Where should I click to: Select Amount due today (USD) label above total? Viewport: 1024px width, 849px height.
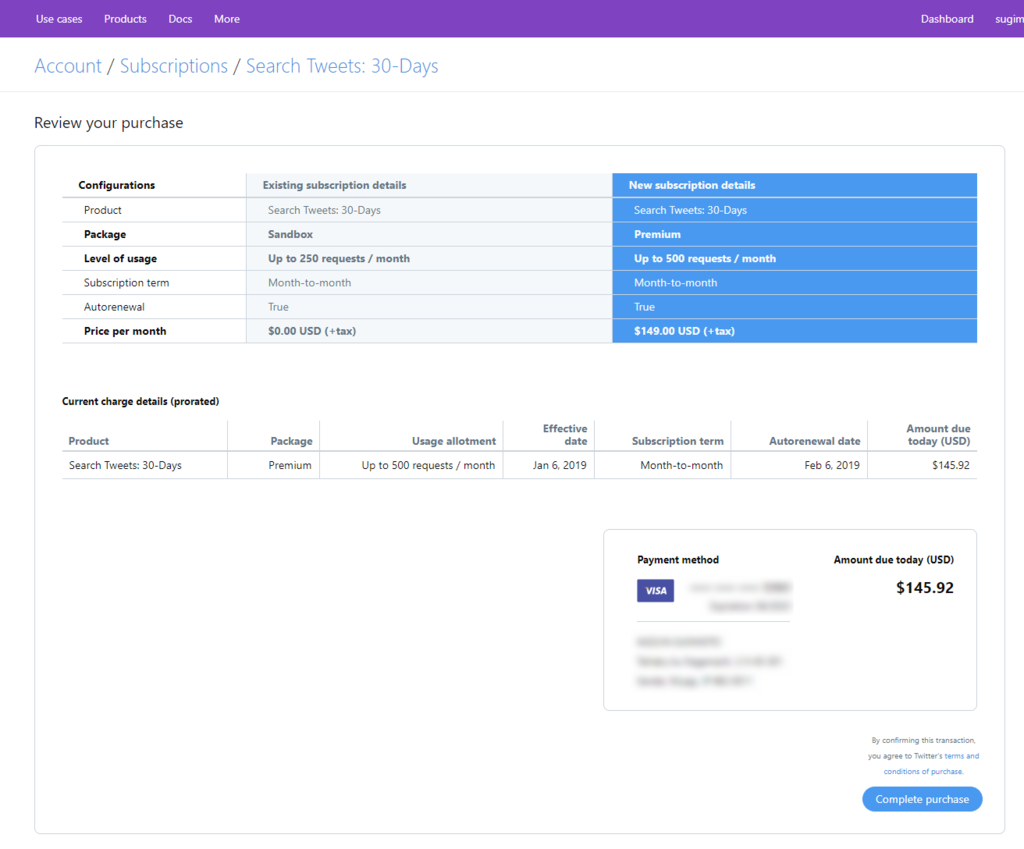(x=893, y=560)
